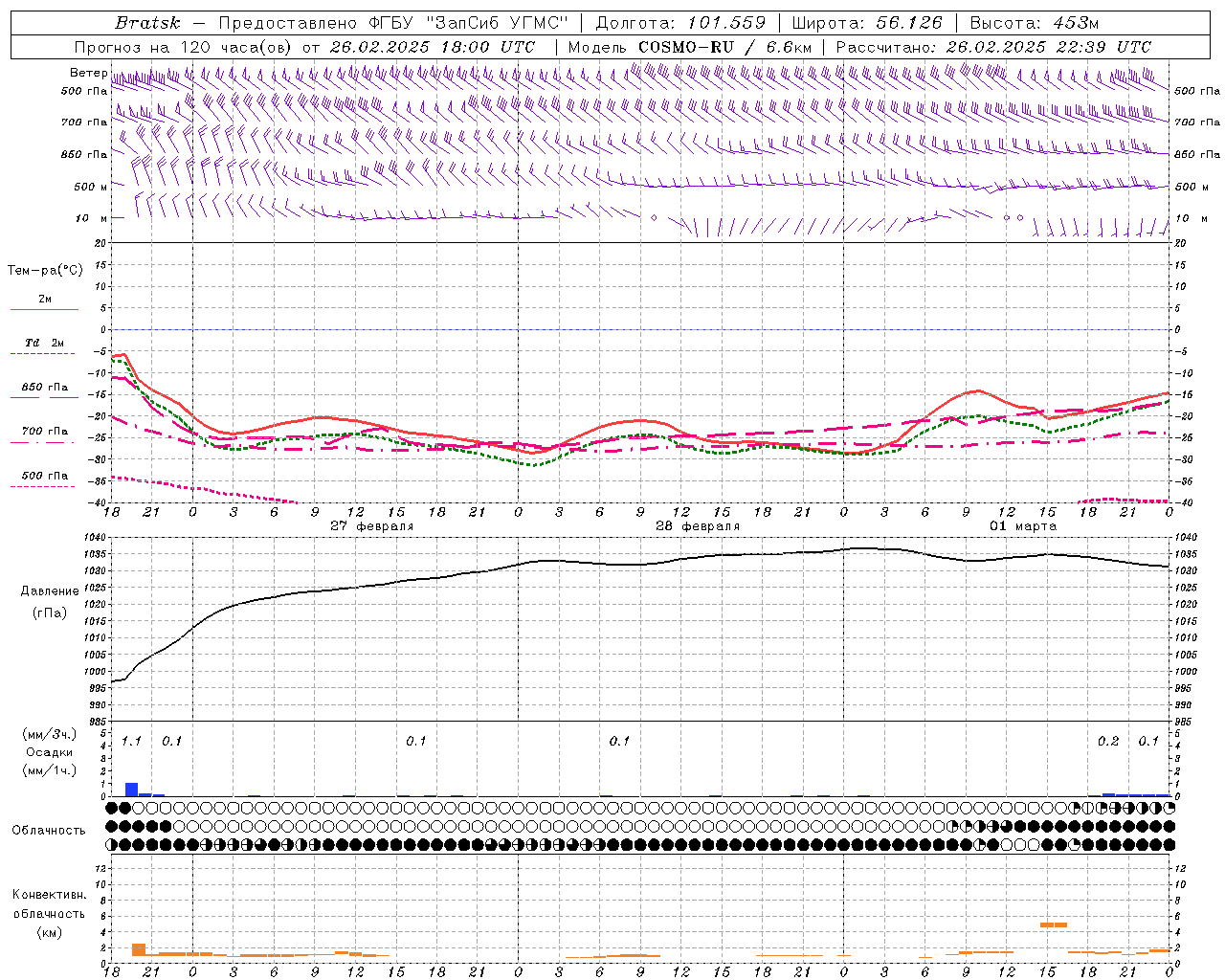Image resolution: width=1225 pixels, height=980 pixels.
Task: Click the "Осадки" precipitation label
Action: coord(49,752)
